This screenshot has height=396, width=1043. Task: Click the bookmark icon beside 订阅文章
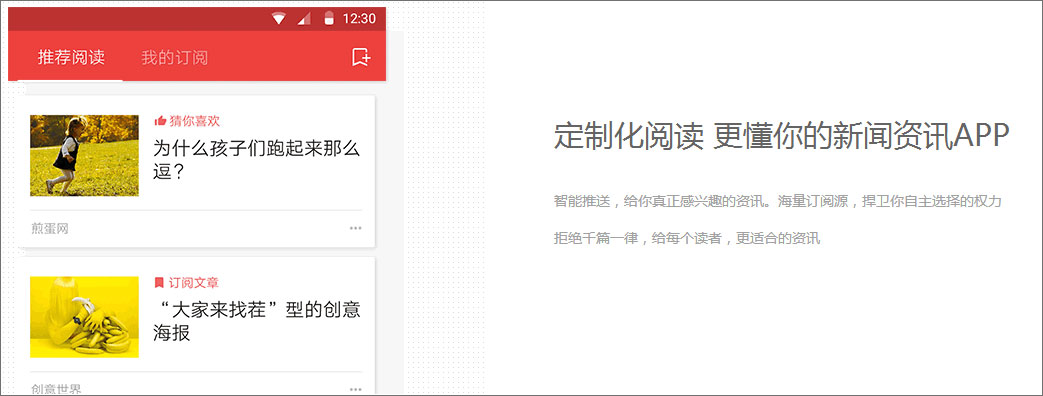(x=159, y=283)
